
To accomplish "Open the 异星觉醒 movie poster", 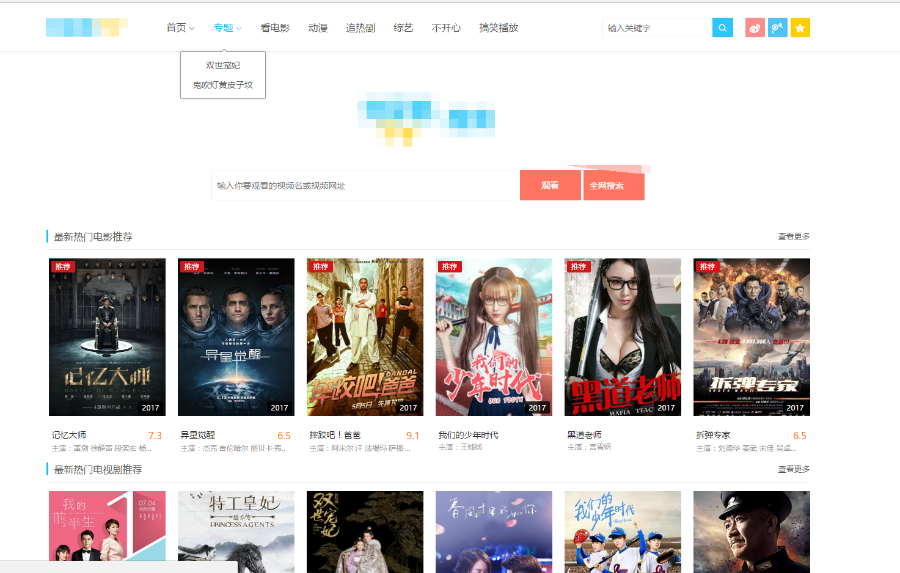I will (x=236, y=337).
